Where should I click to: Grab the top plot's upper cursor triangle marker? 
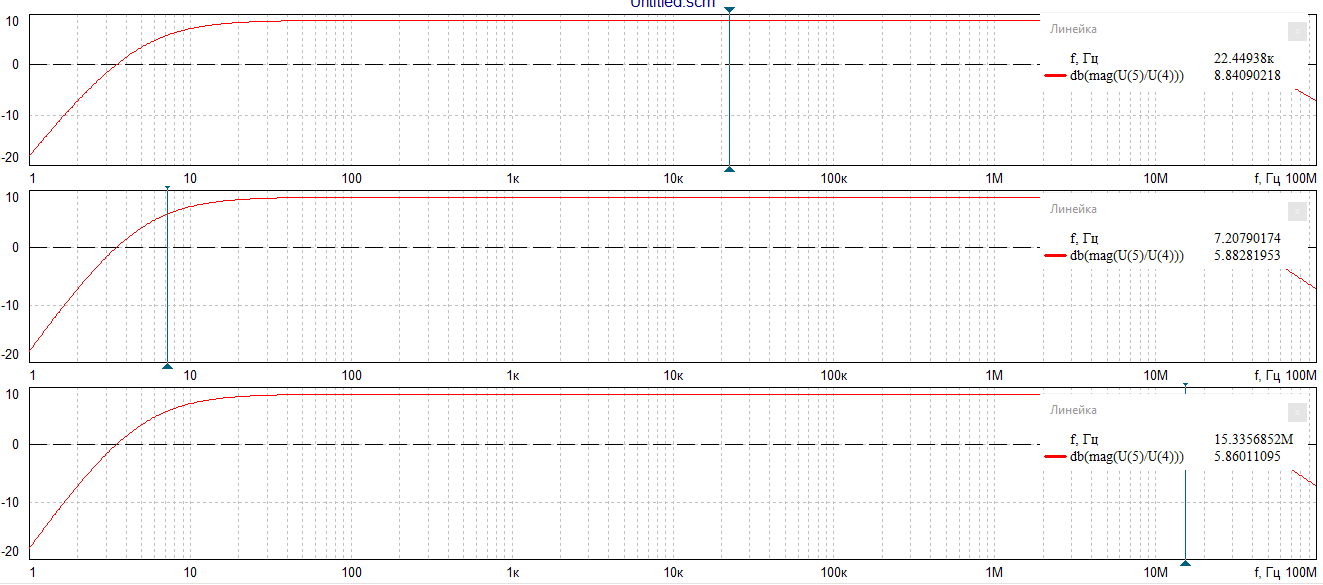pyautogui.click(x=729, y=9)
